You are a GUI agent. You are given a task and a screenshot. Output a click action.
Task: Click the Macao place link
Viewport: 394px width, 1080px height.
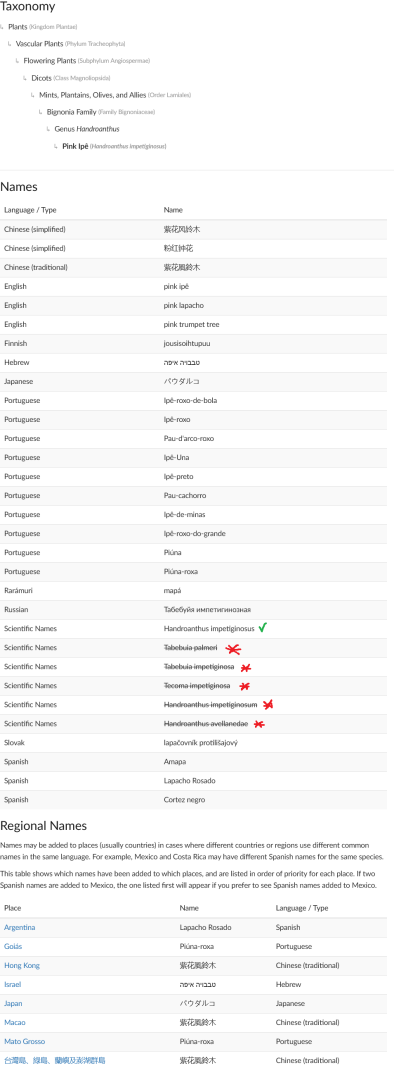point(14,1023)
